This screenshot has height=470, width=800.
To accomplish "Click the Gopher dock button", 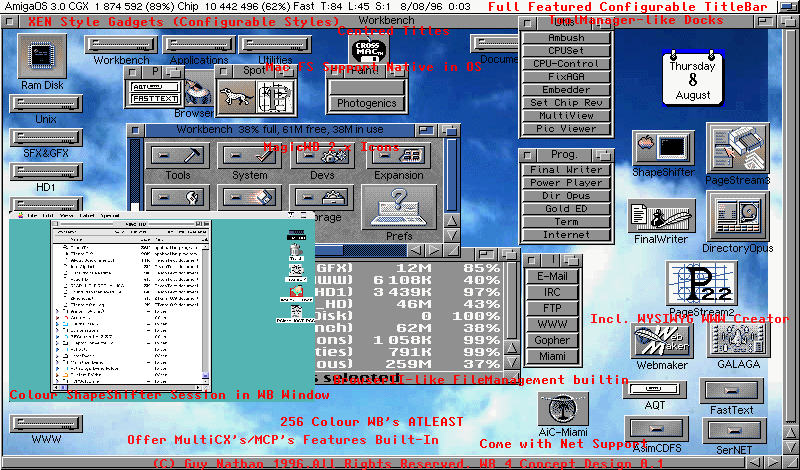I will coord(552,340).
